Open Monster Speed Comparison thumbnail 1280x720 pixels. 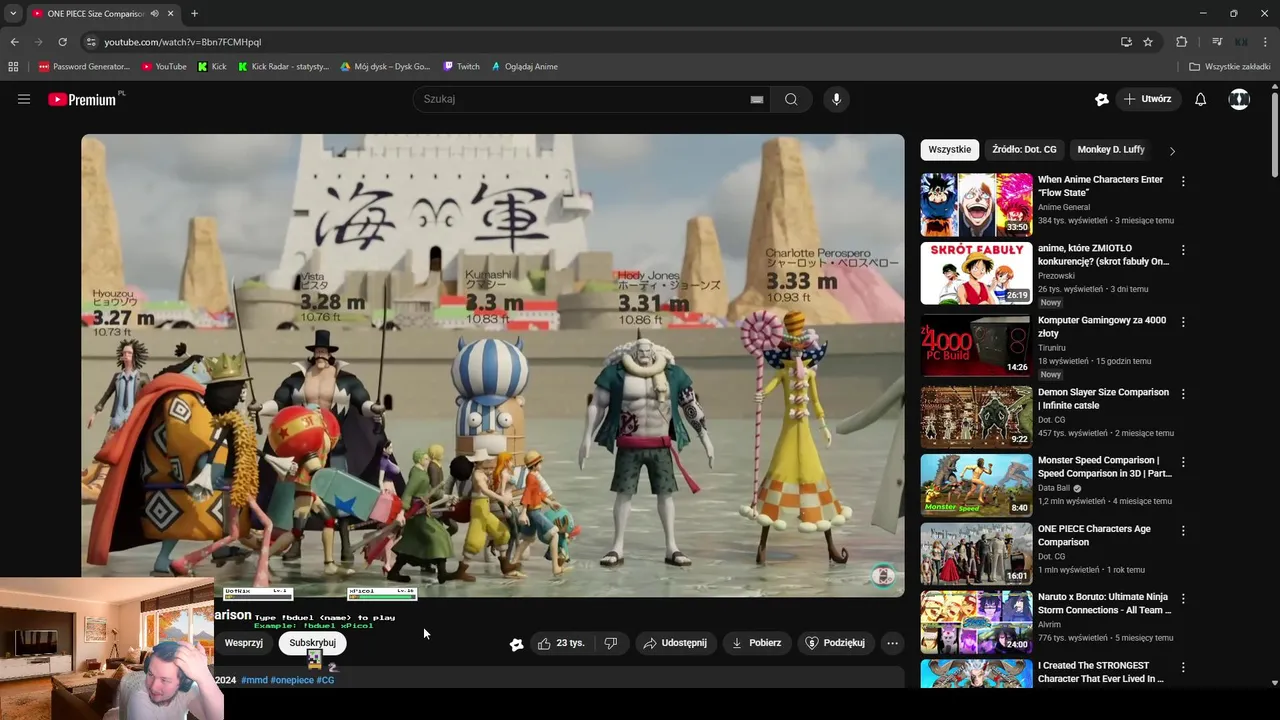pos(976,485)
